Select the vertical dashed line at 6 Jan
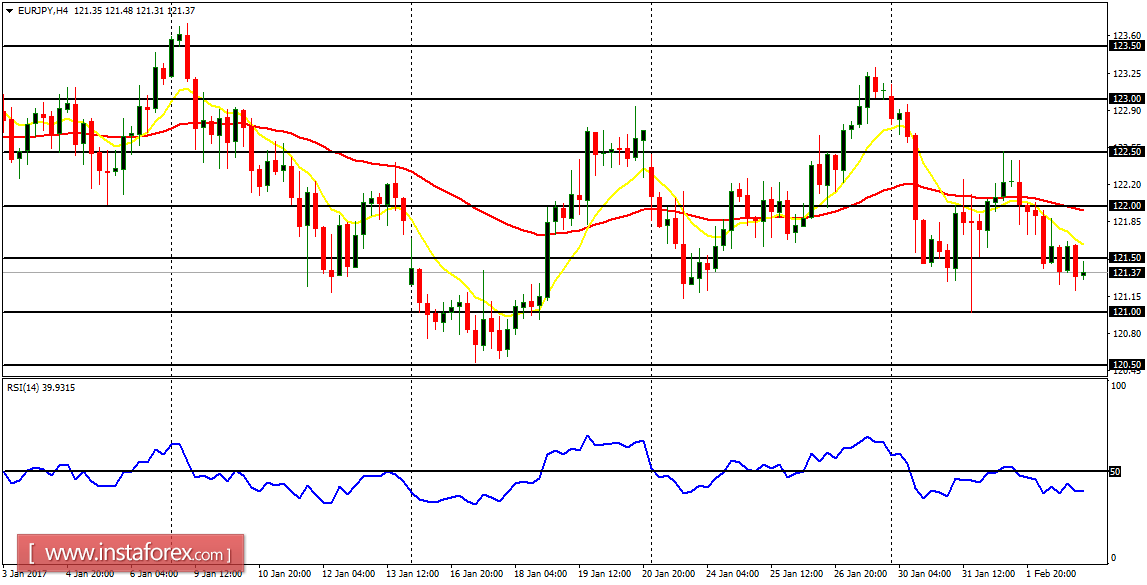 (x=172, y=200)
